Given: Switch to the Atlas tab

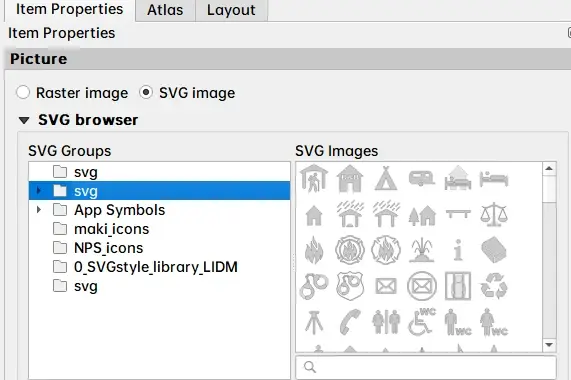Looking at the screenshot, I should pos(165,10).
